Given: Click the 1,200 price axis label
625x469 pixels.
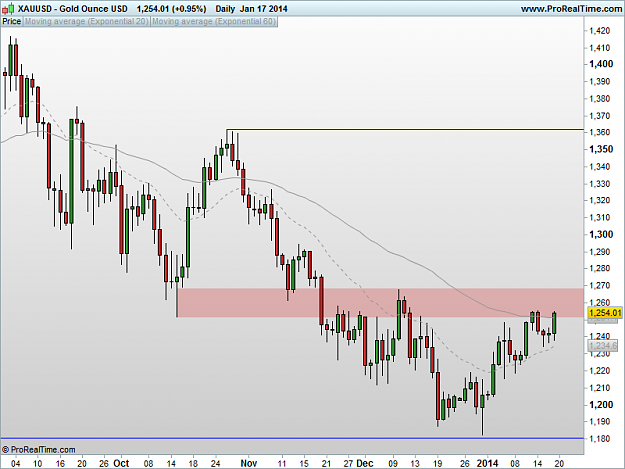Looking at the screenshot, I should 601,404.
